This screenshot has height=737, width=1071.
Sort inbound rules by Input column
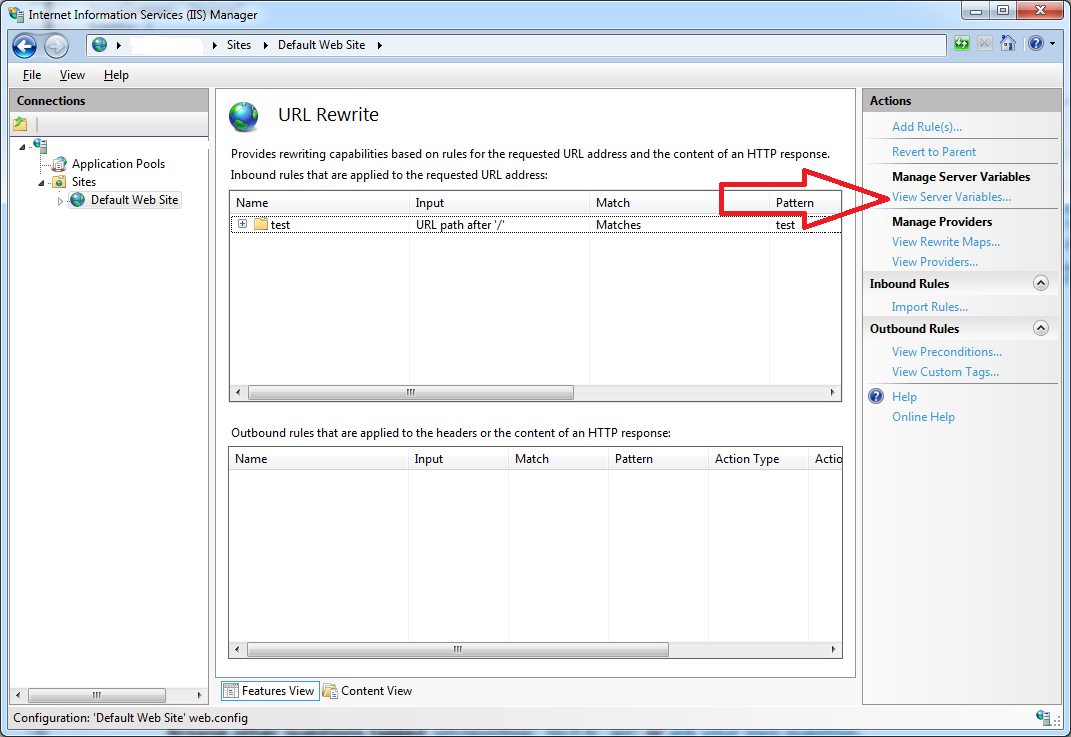[499, 203]
